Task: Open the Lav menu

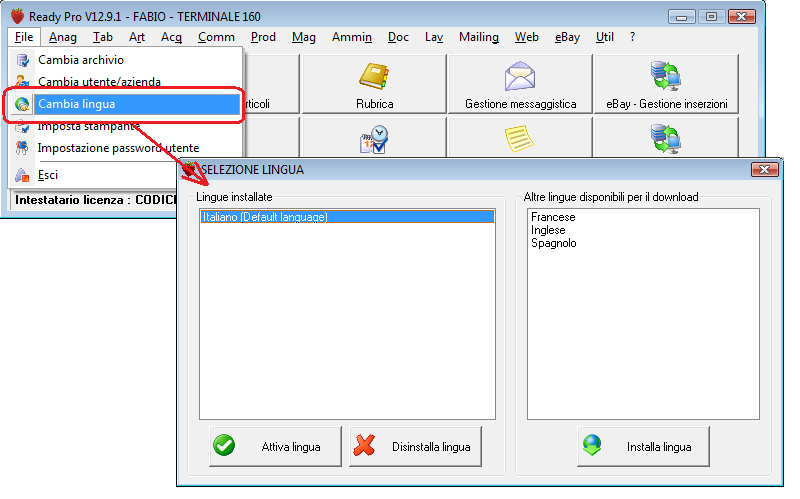Action: click(x=434, y=37)
